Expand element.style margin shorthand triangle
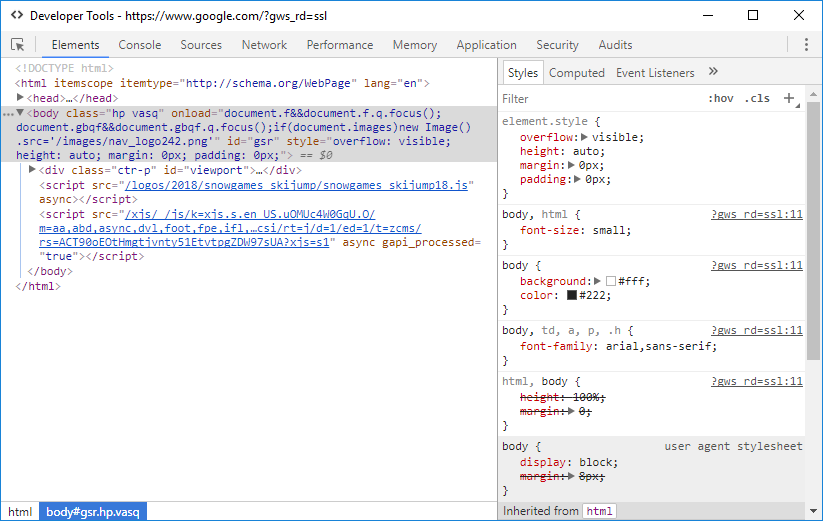Image resolution: width=823 pixels, height=521 pixels. coord(571,165)
